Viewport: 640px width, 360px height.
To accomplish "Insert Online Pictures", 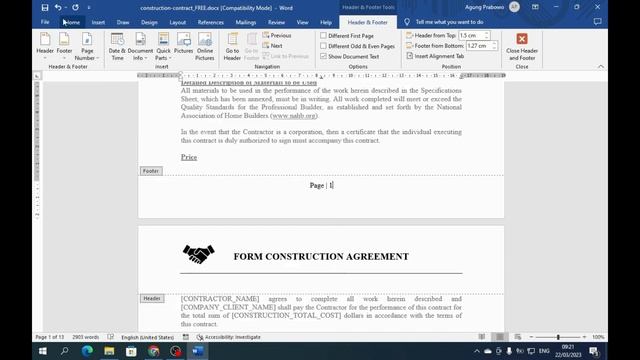I will 204,47.
